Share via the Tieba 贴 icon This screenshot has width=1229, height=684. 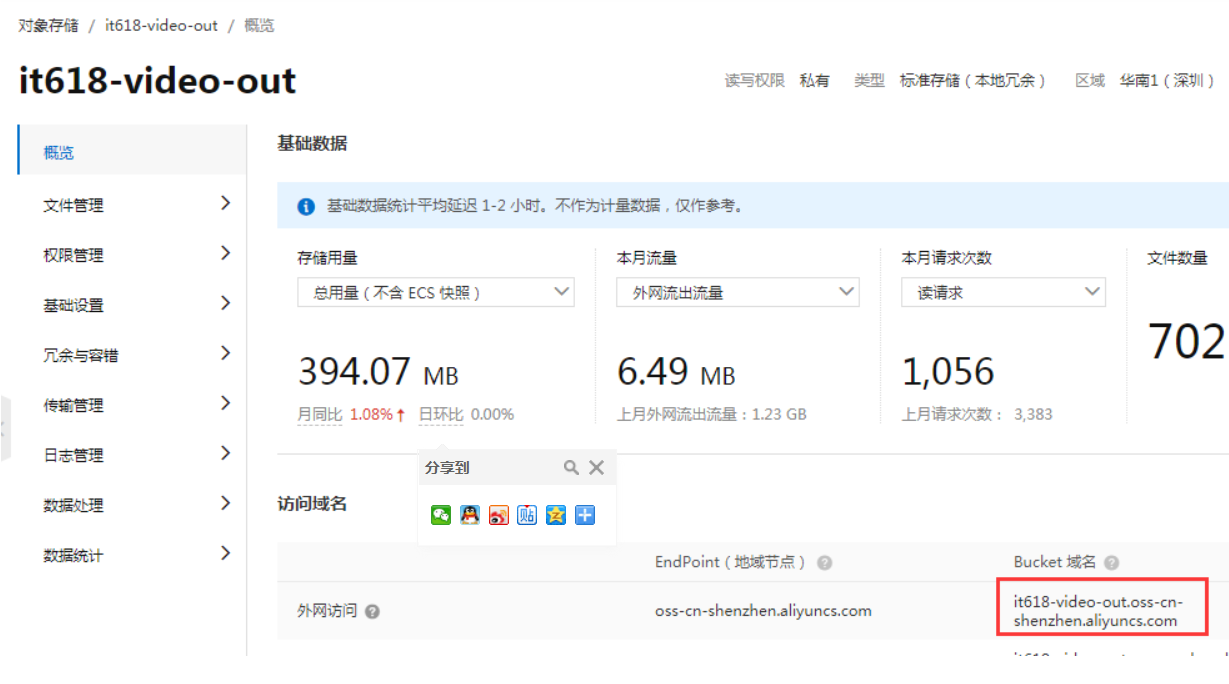(x=527, y=515)
